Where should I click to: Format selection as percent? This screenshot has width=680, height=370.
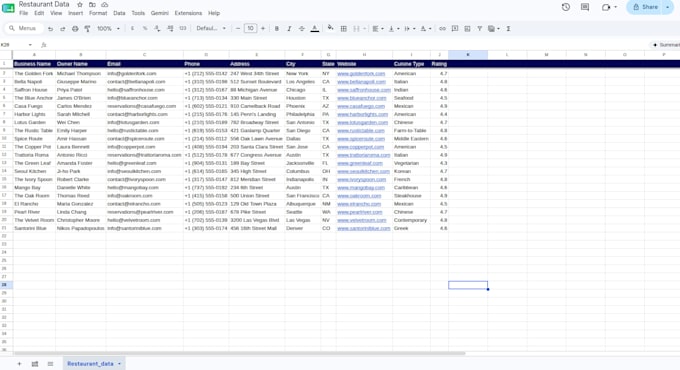point(145,29)
